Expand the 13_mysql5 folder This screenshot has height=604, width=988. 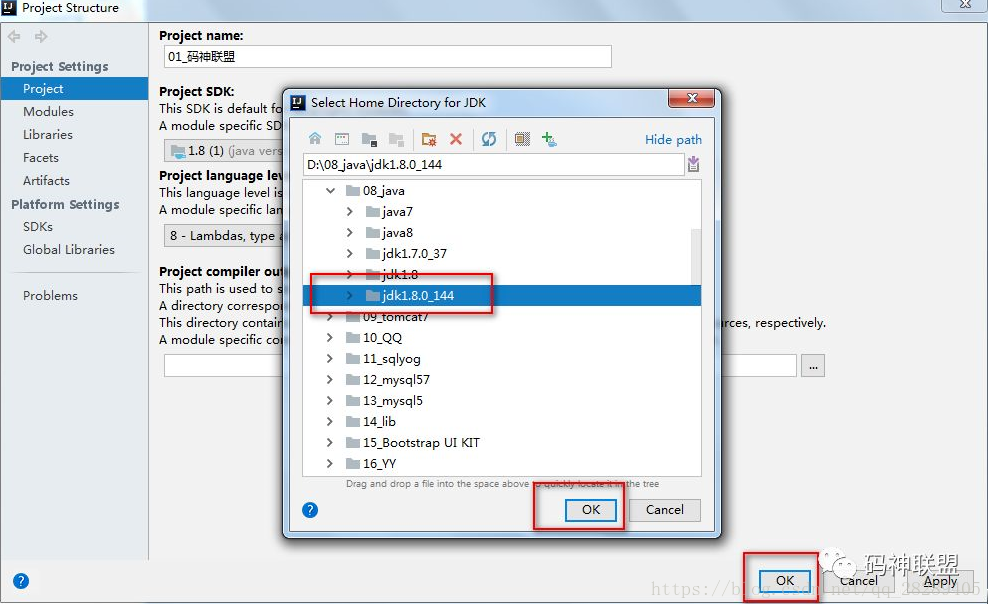(x=330, y=401)
